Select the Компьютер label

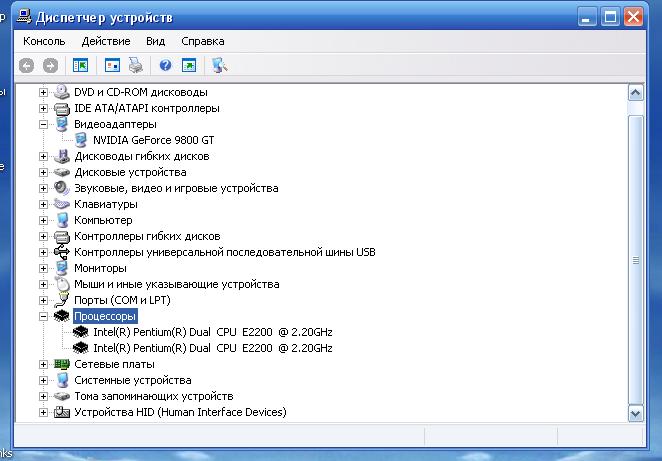(x=103, y=220)
